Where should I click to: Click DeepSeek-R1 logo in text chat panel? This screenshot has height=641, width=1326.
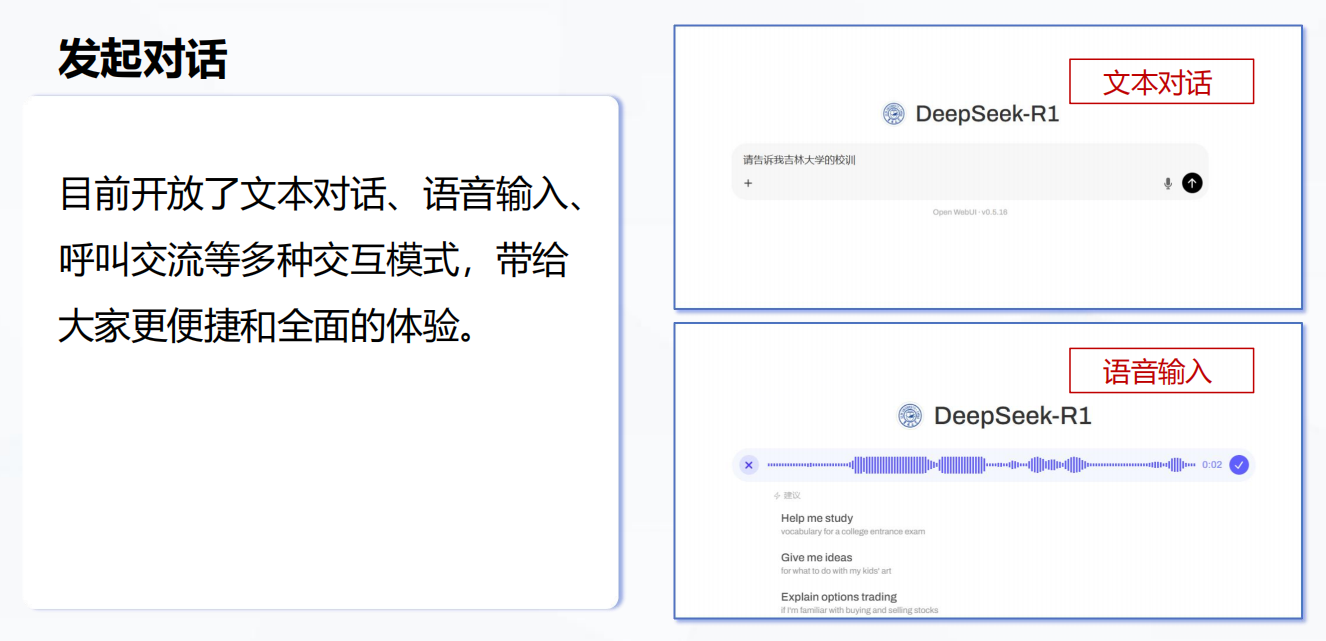coord(894,114)
